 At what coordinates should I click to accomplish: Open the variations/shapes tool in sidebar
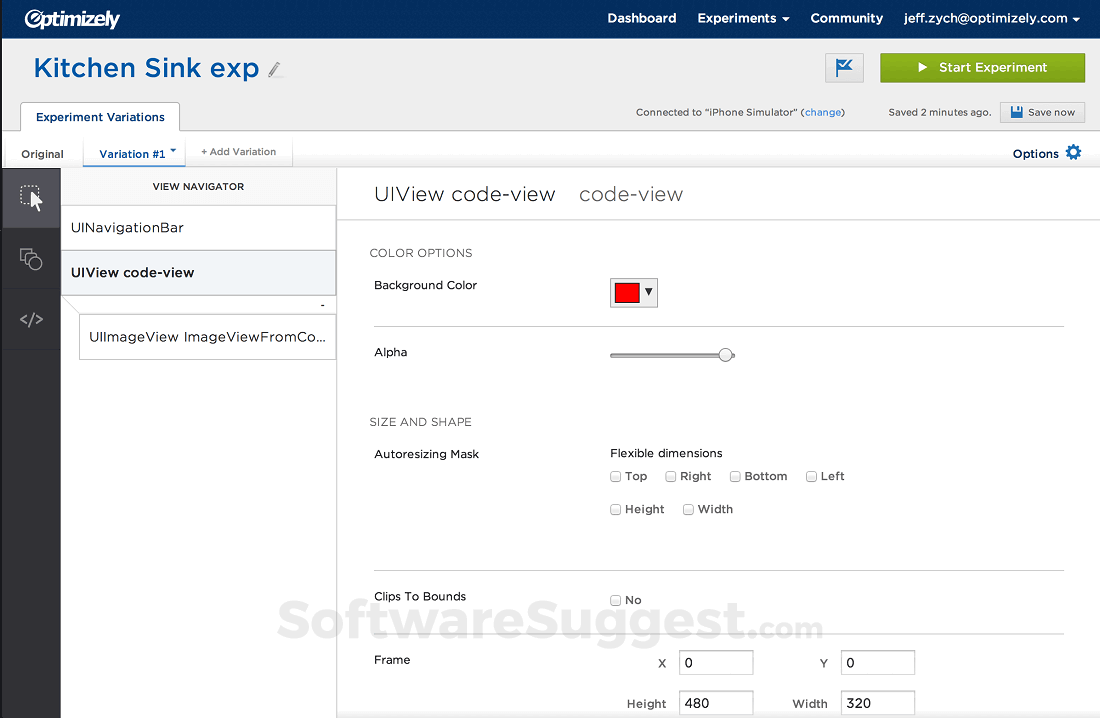point(30,259)
